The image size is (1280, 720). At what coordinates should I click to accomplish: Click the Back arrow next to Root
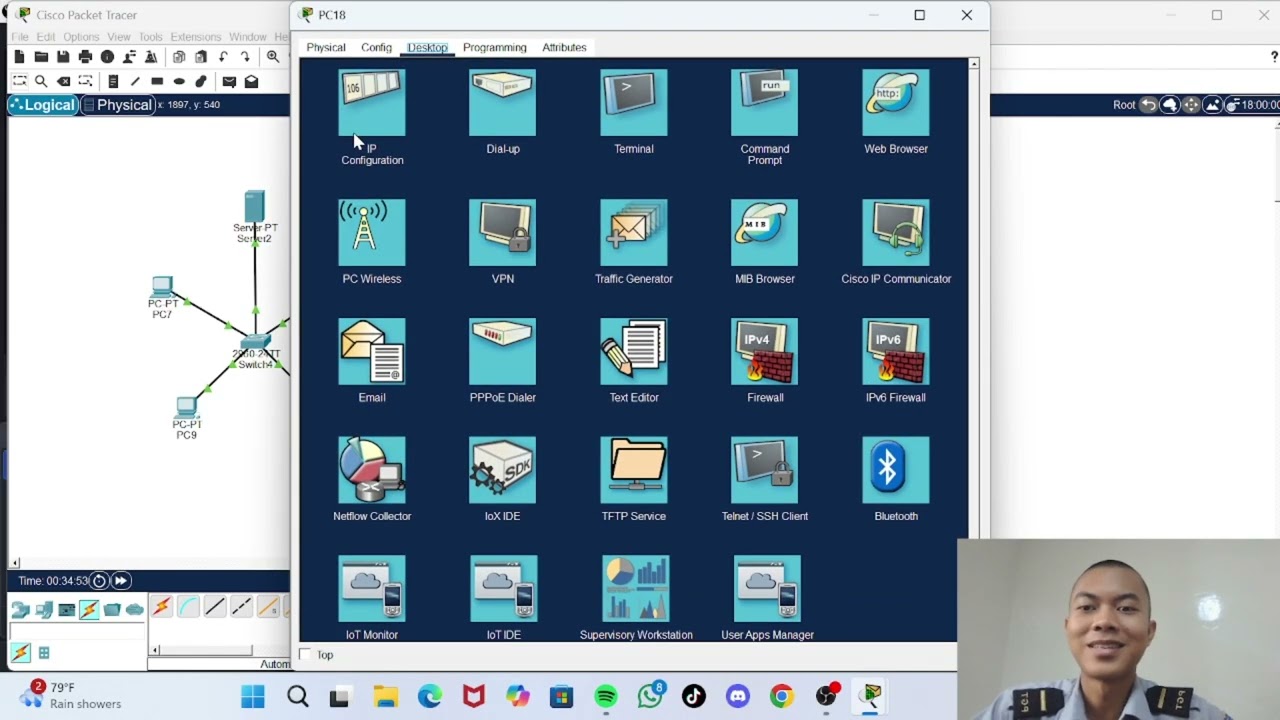[x=1148, y=105]
